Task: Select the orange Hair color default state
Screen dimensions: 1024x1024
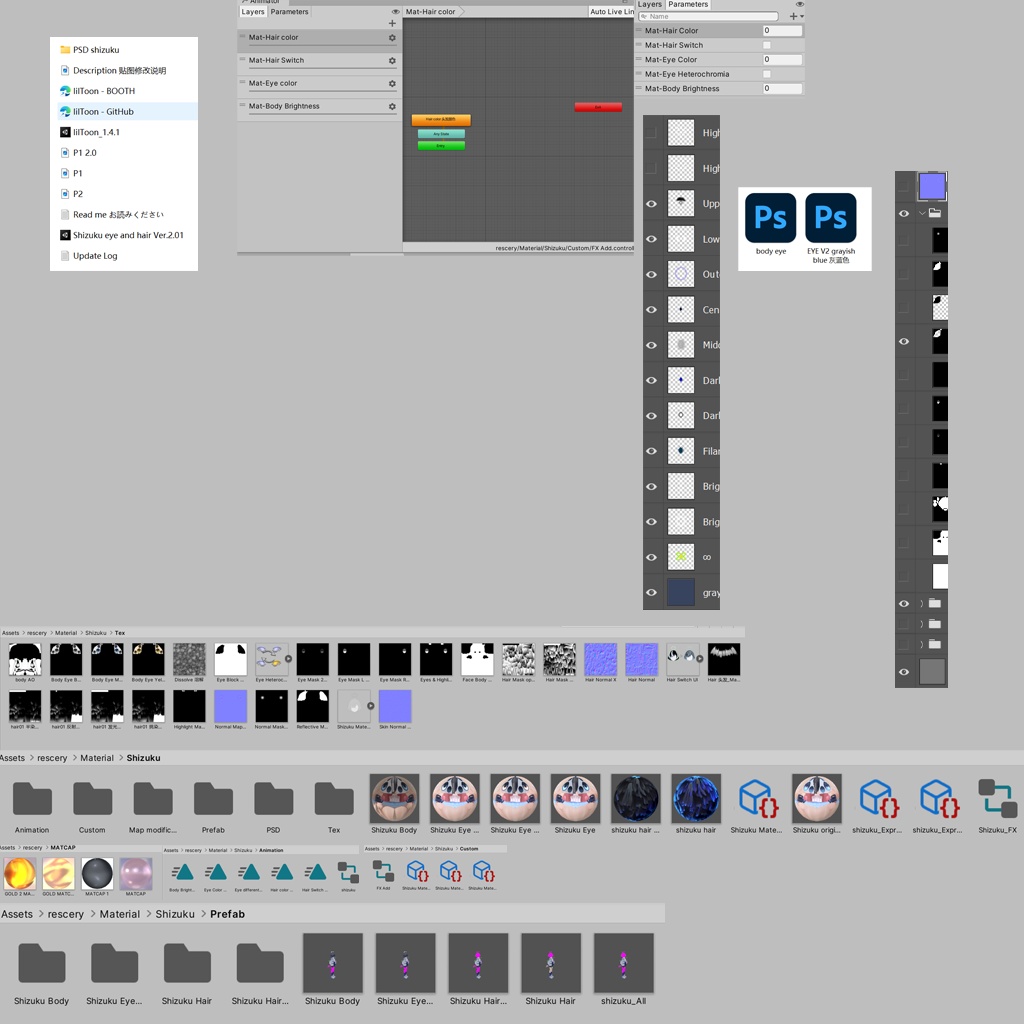Action: click(x=441, y=120)
